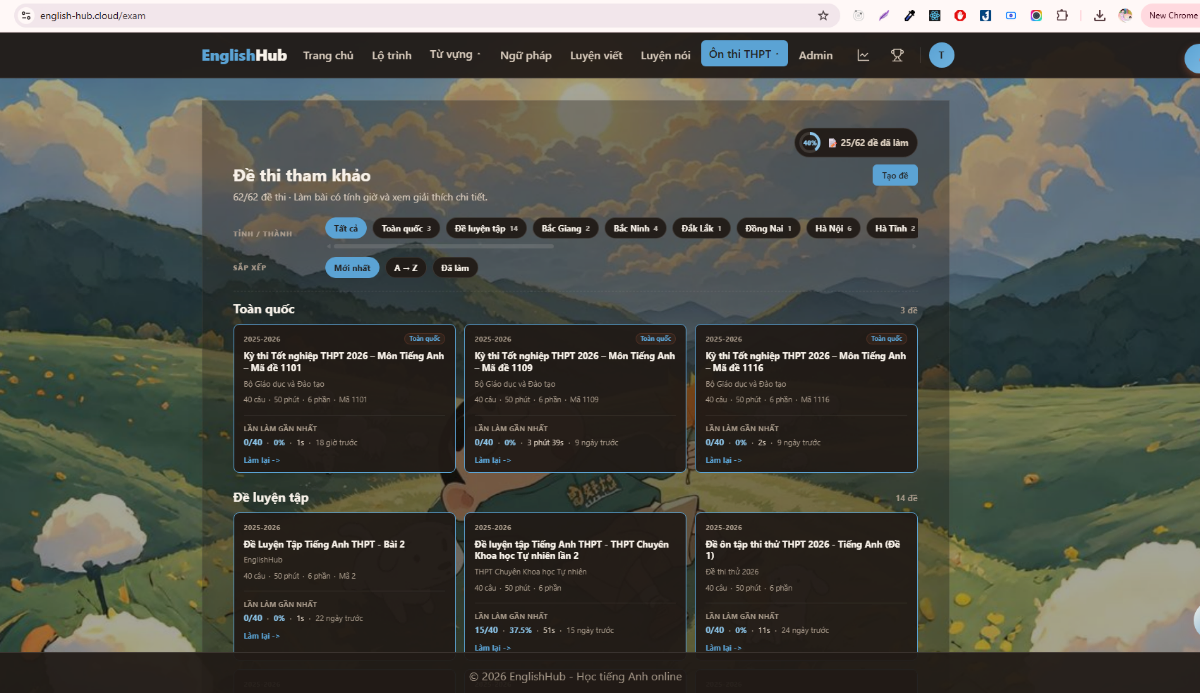Open the user avatar T menu

(941, 55)
